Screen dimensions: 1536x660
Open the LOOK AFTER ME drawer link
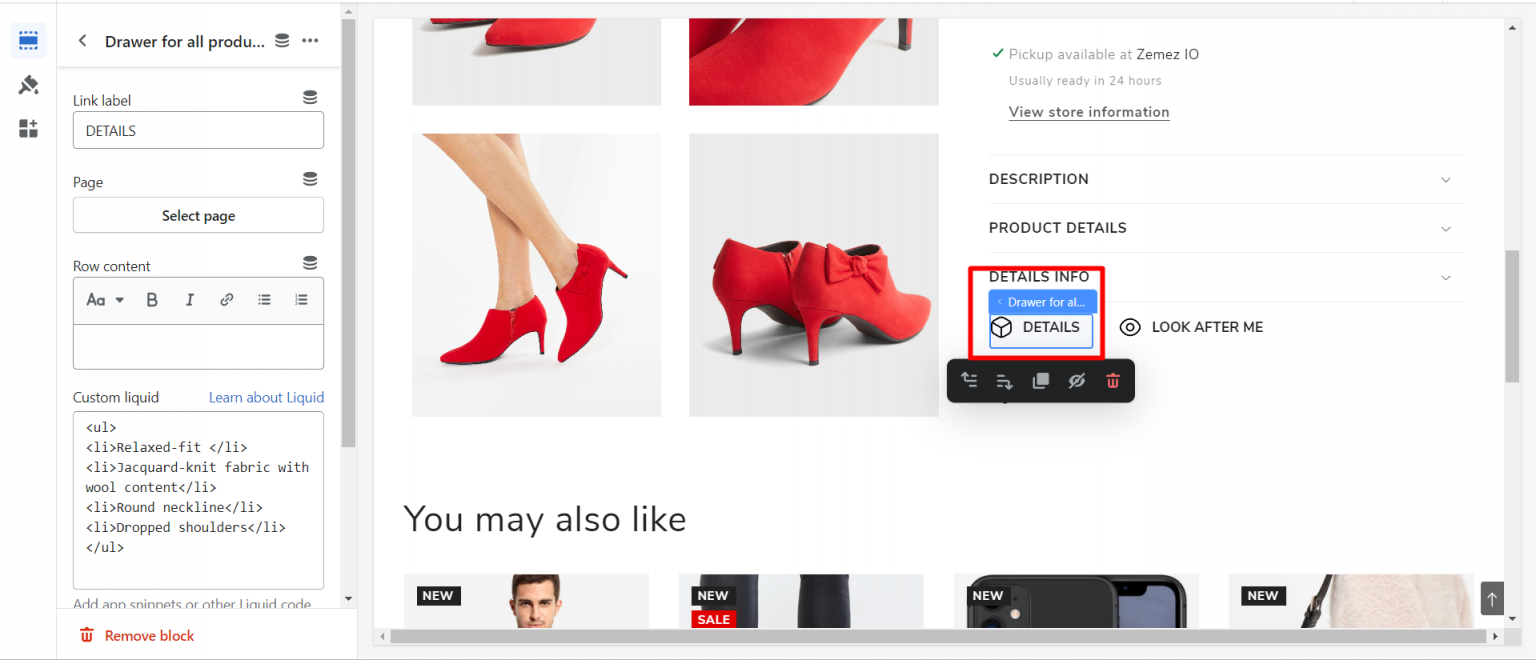(x=1191, y=327)
